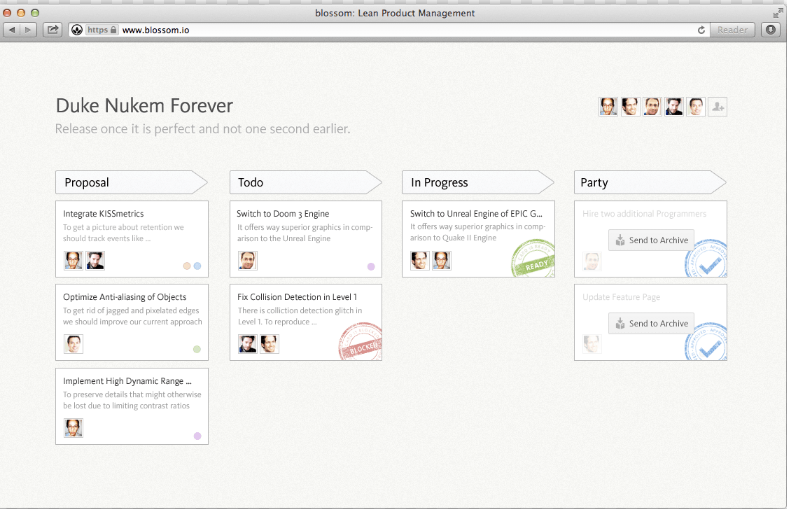Click the green label dot on Anti-aliasing card

pos(197,350)
